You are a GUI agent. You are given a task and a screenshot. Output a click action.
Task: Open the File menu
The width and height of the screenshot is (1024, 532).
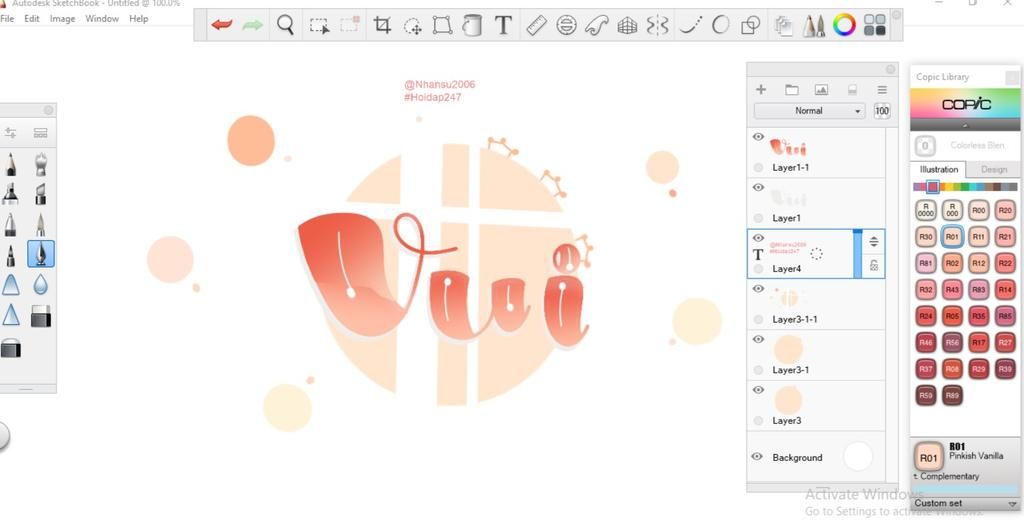[7, 19]
